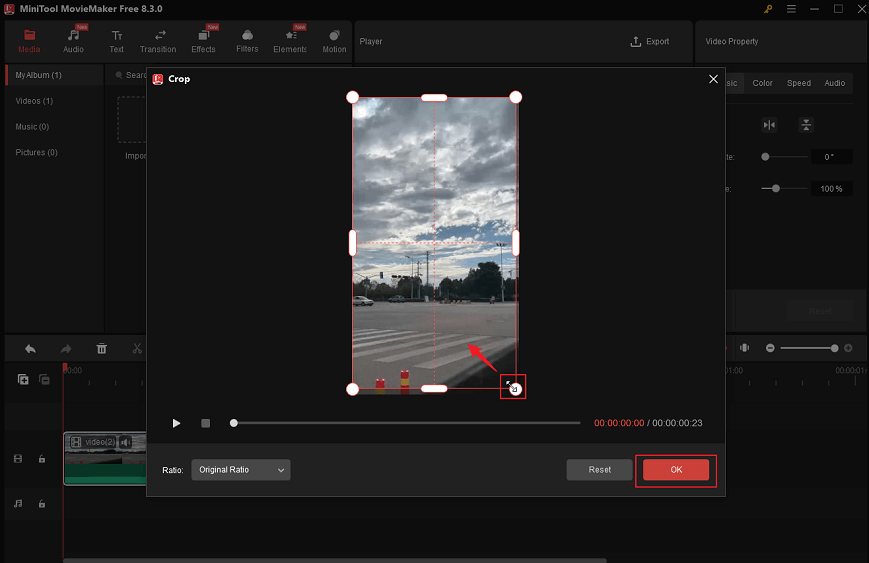
Task: Select the video(2) clip on timeline
Action: (x=105, y=459)
